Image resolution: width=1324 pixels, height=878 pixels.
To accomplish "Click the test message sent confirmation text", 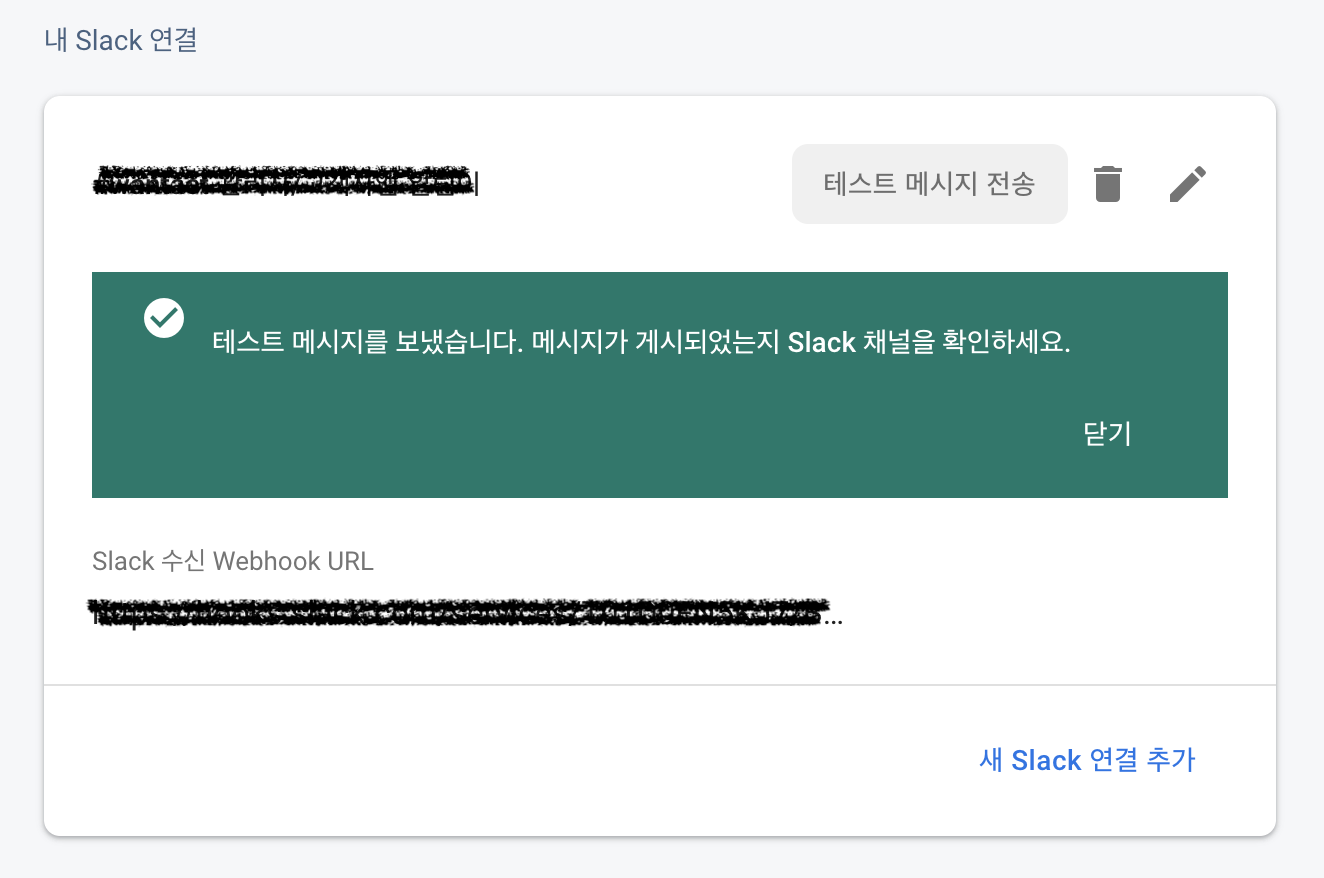I will coord(642,343).
